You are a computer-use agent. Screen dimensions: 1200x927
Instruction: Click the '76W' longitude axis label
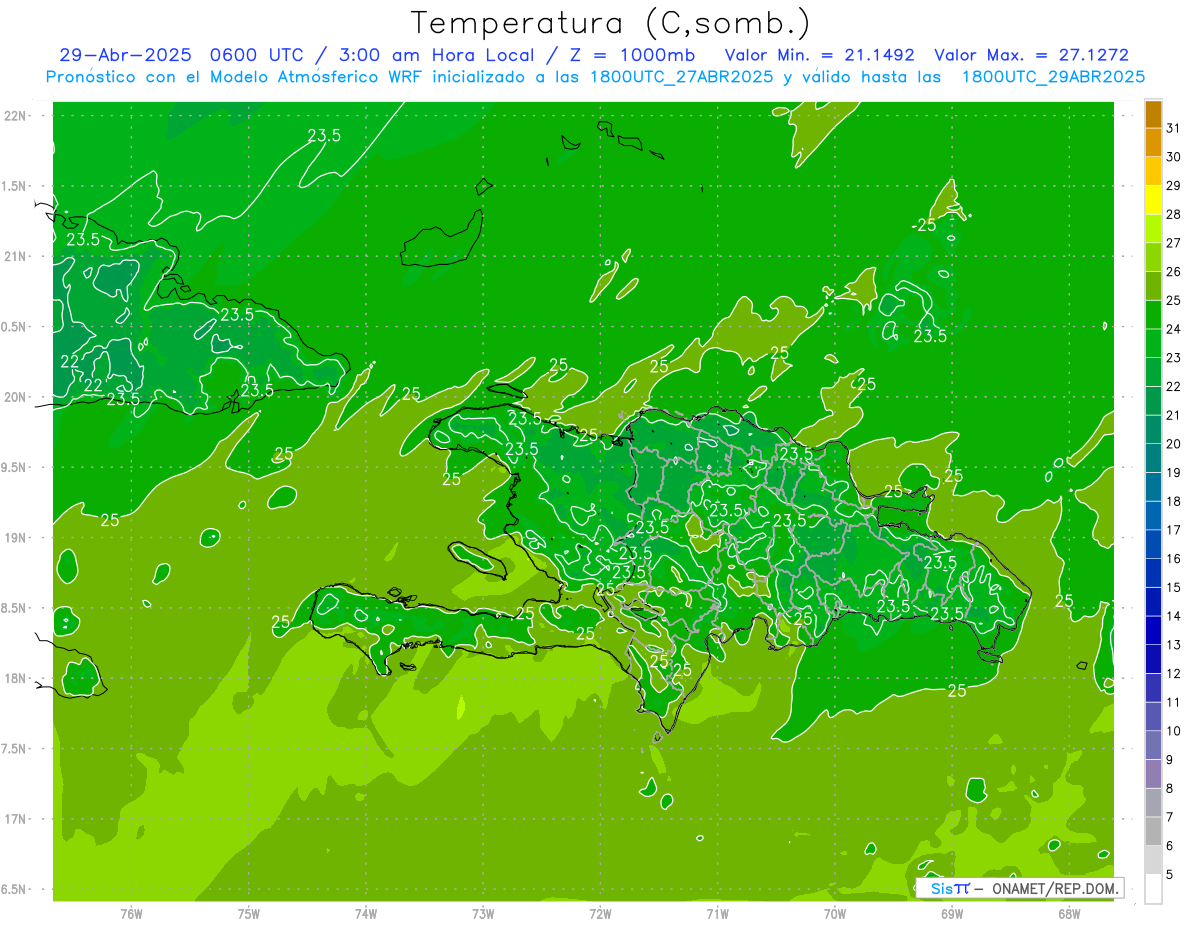(x=131, y=914)
